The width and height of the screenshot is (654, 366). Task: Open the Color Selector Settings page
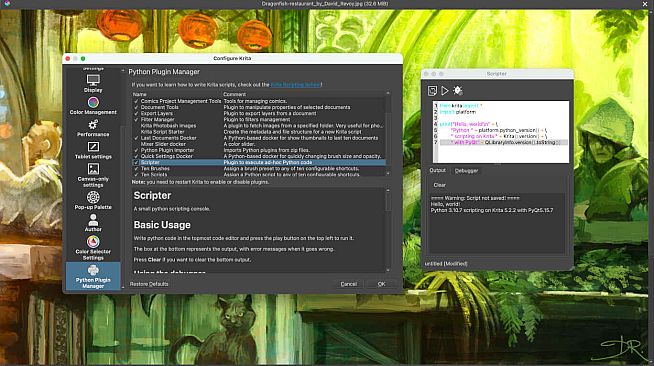[93, 248]
